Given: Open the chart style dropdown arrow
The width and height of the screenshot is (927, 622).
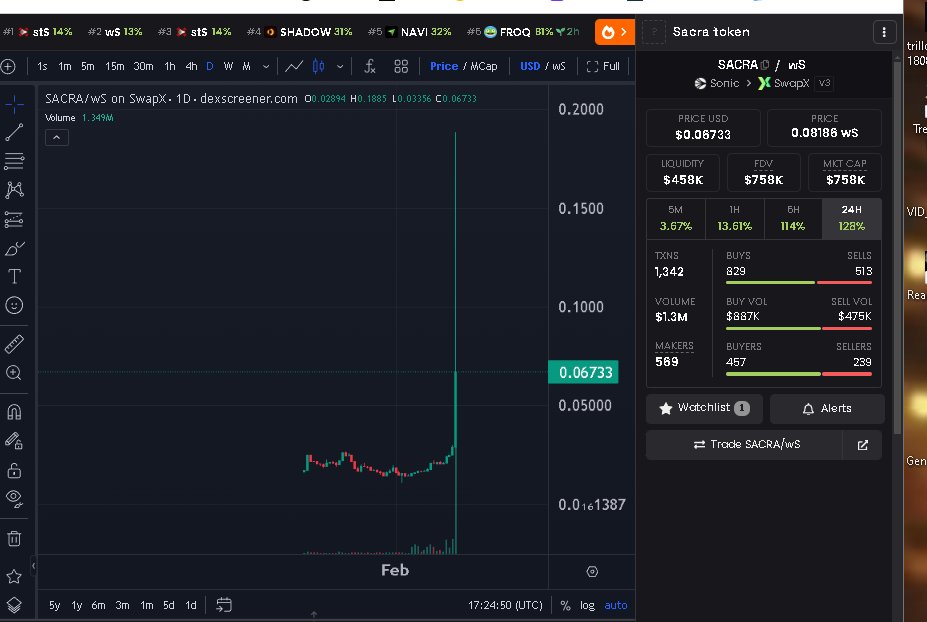Looking at the screenshot, I should pos(340,66).
